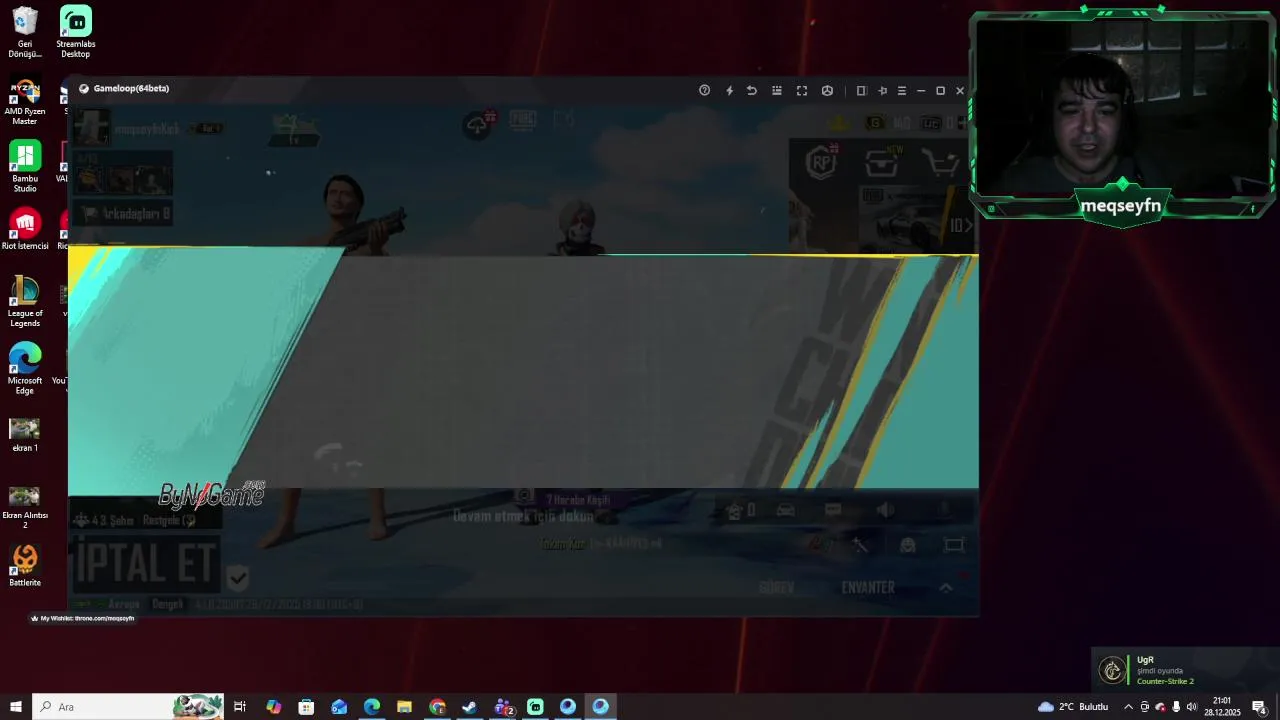Screen dimensions: 1280x720
Task: Click the in-game speaker sound icon
Action: coord(886,510)
